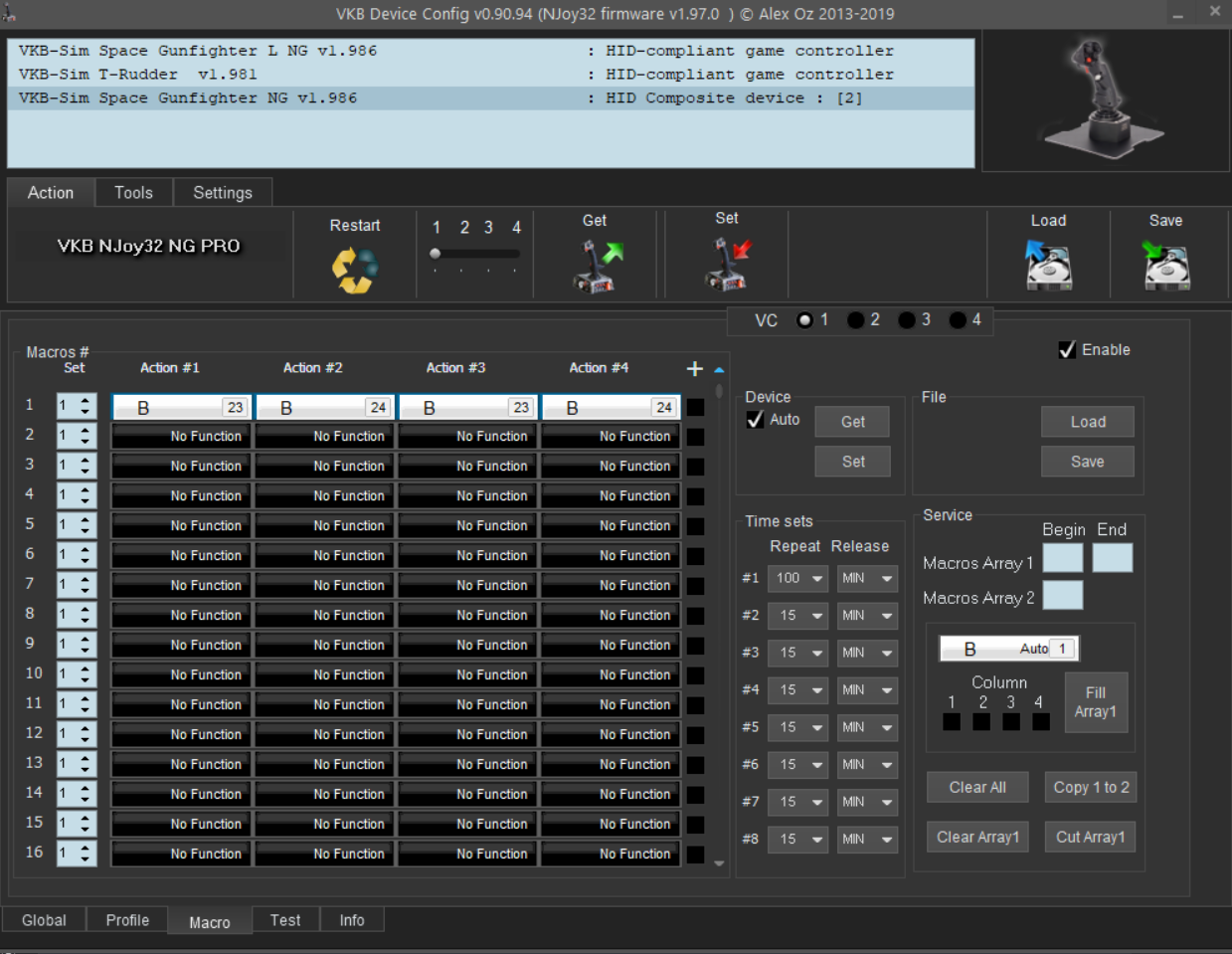Viewport: 1232px width, 954px height.
Task: Open Release dropdown for time set #5
Action: coord(867,727)
